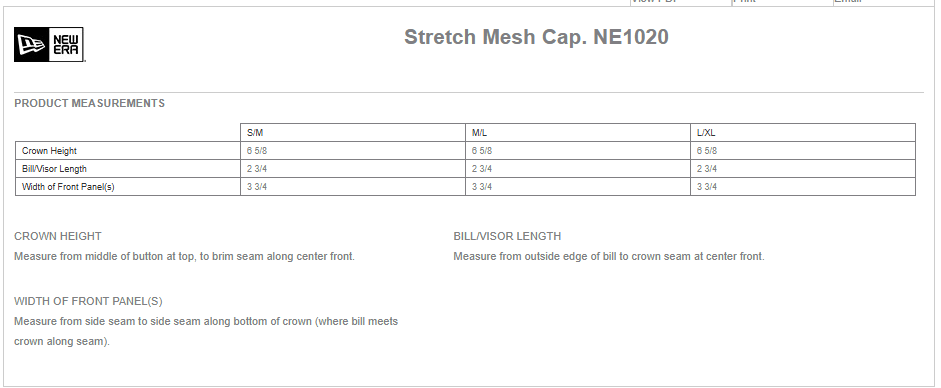Select the L/XL column header

click(x=803, y=133)
